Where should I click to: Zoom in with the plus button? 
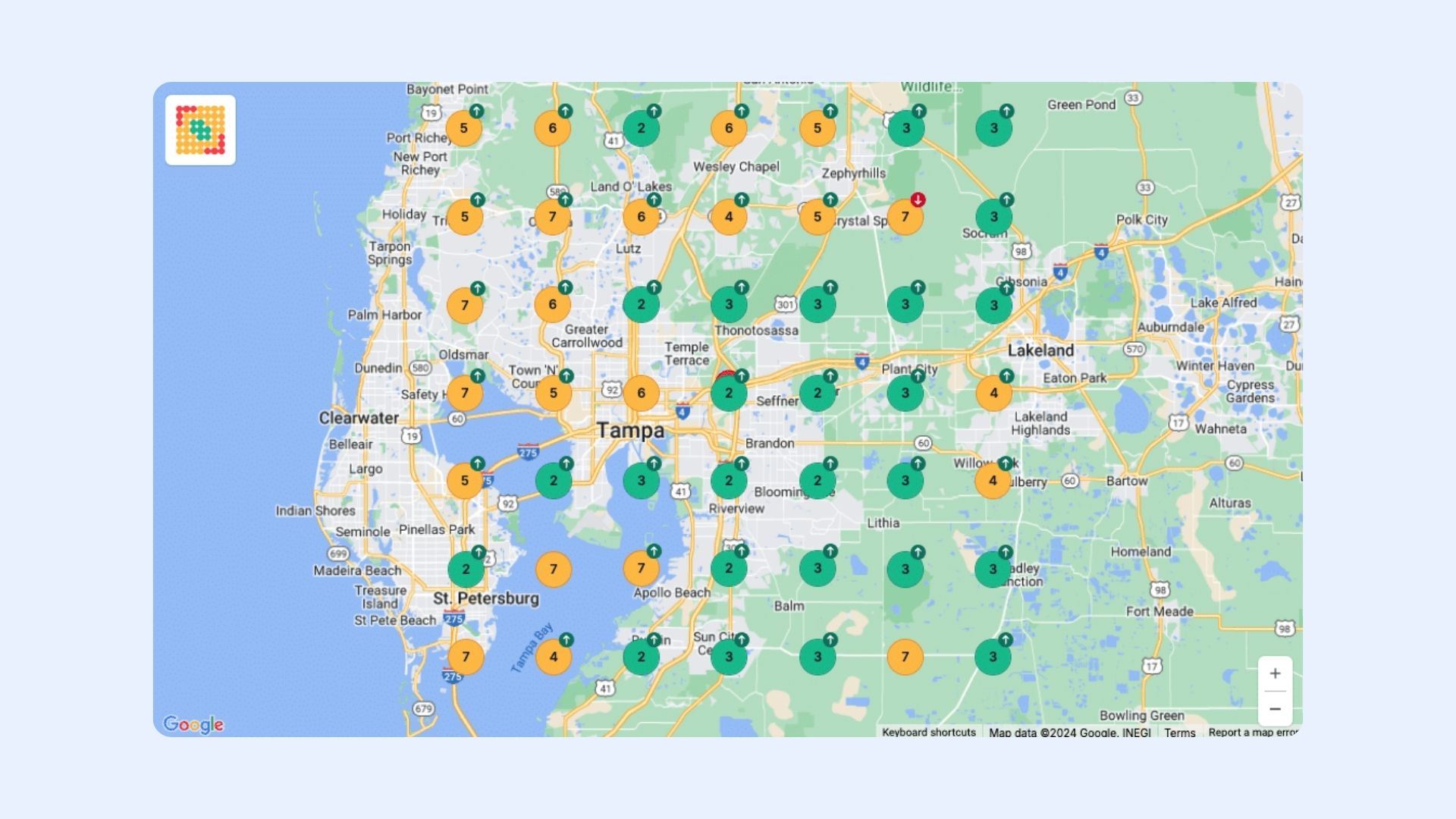point(1276,673)
